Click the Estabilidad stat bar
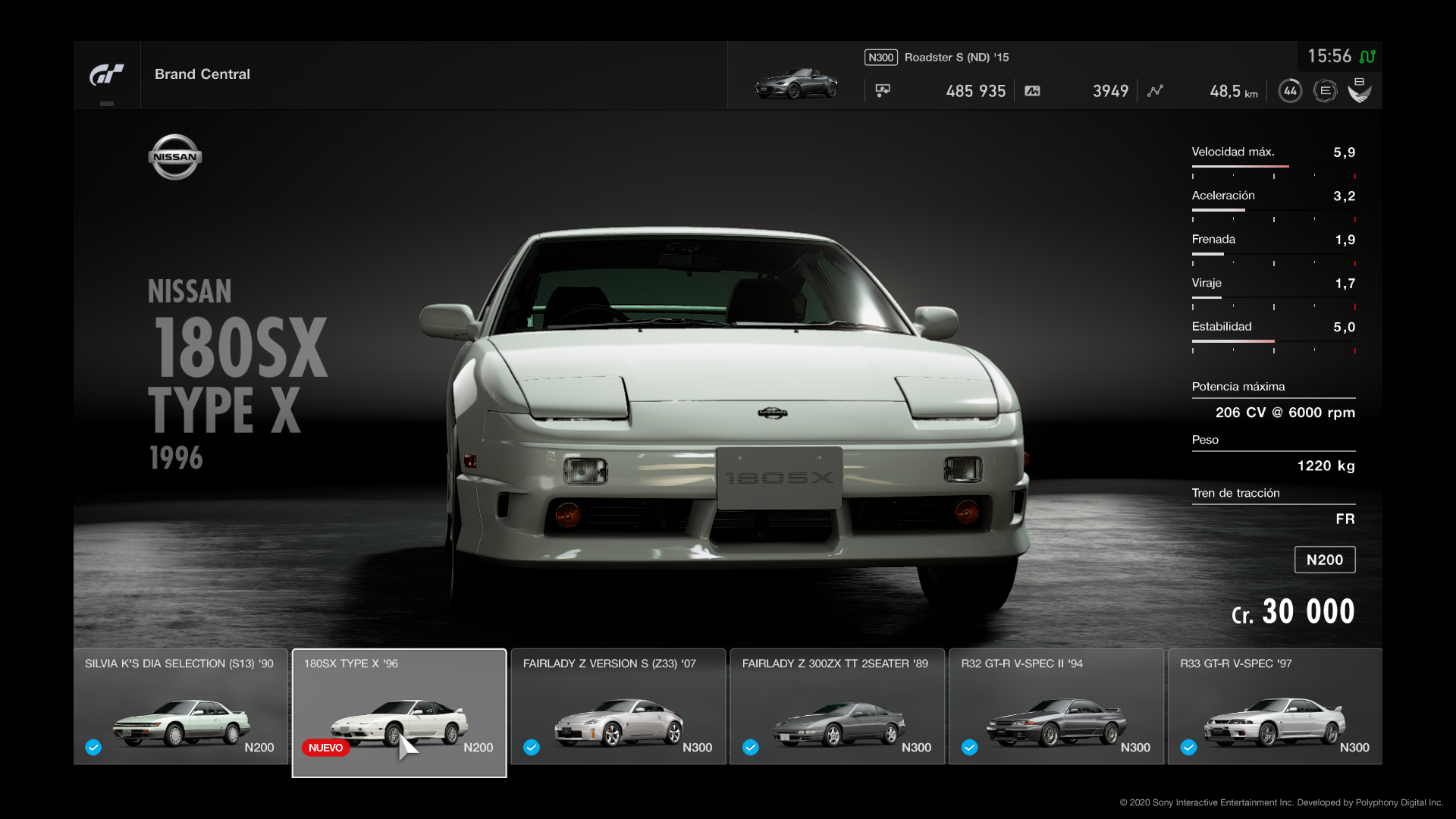The image size is (1456, 819). (x=1273, y=341)
